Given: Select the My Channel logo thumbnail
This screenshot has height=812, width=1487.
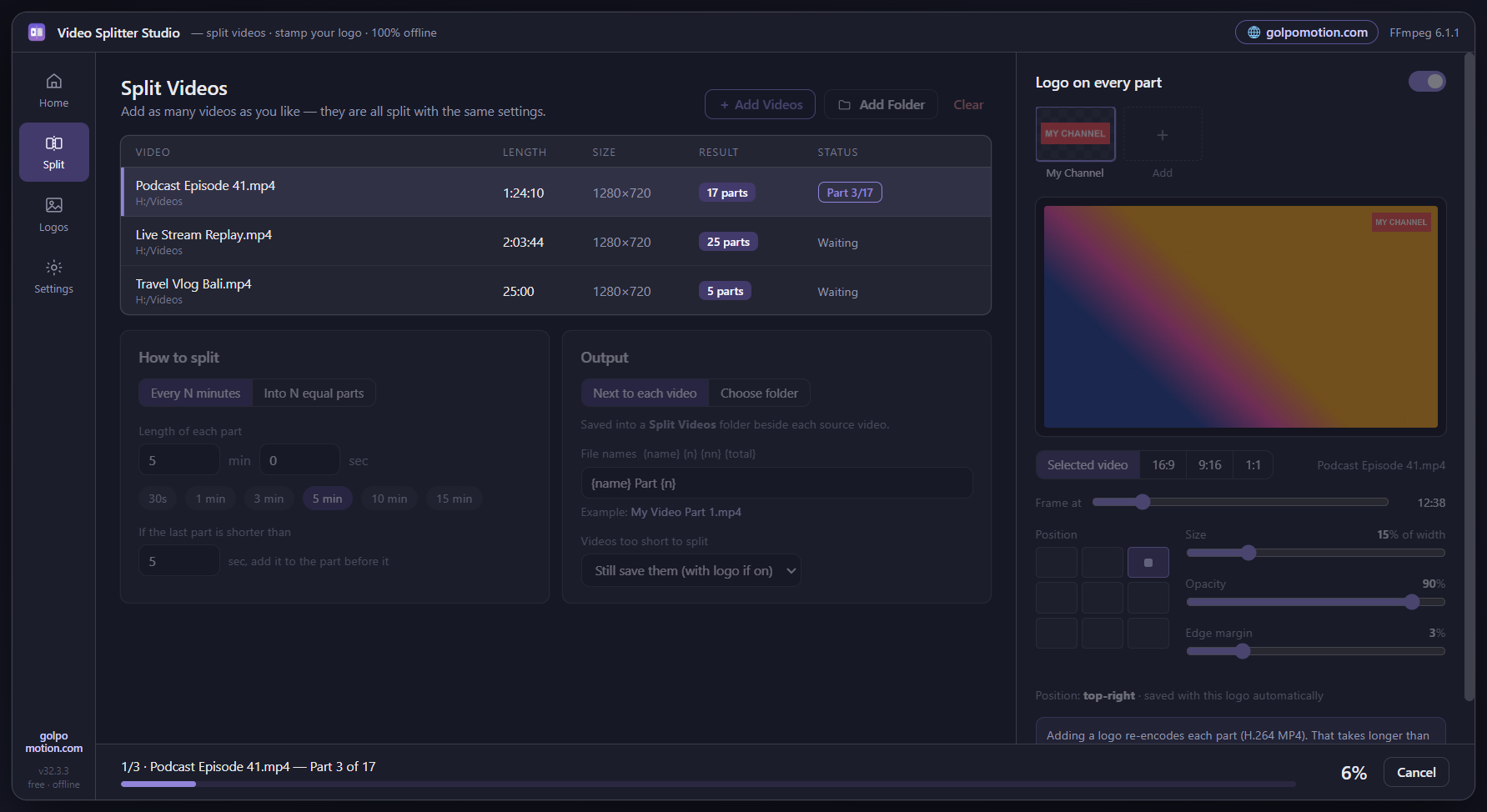Looking at the screenshot, I should 1075,134.
